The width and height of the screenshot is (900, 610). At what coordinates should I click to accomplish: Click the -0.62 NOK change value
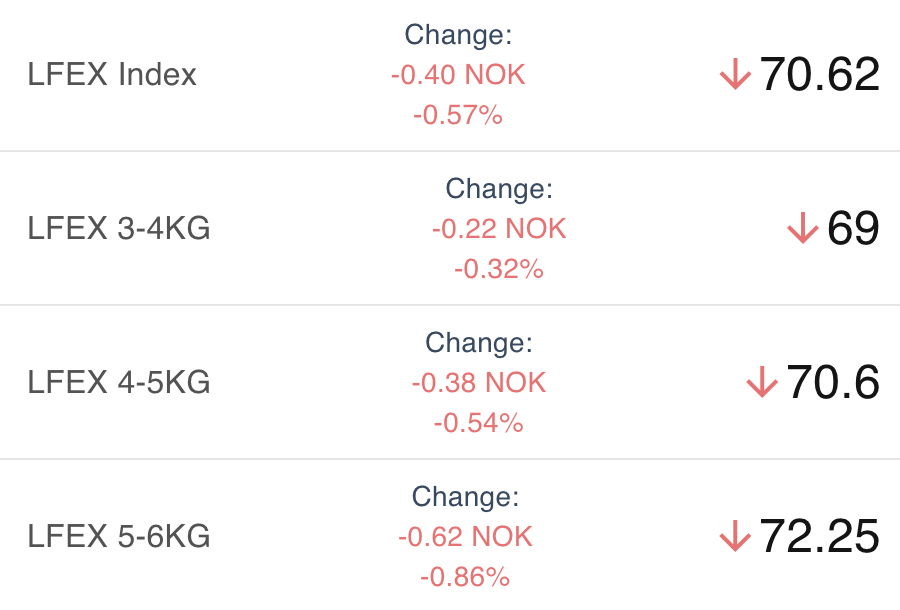[x=465, y=537]
